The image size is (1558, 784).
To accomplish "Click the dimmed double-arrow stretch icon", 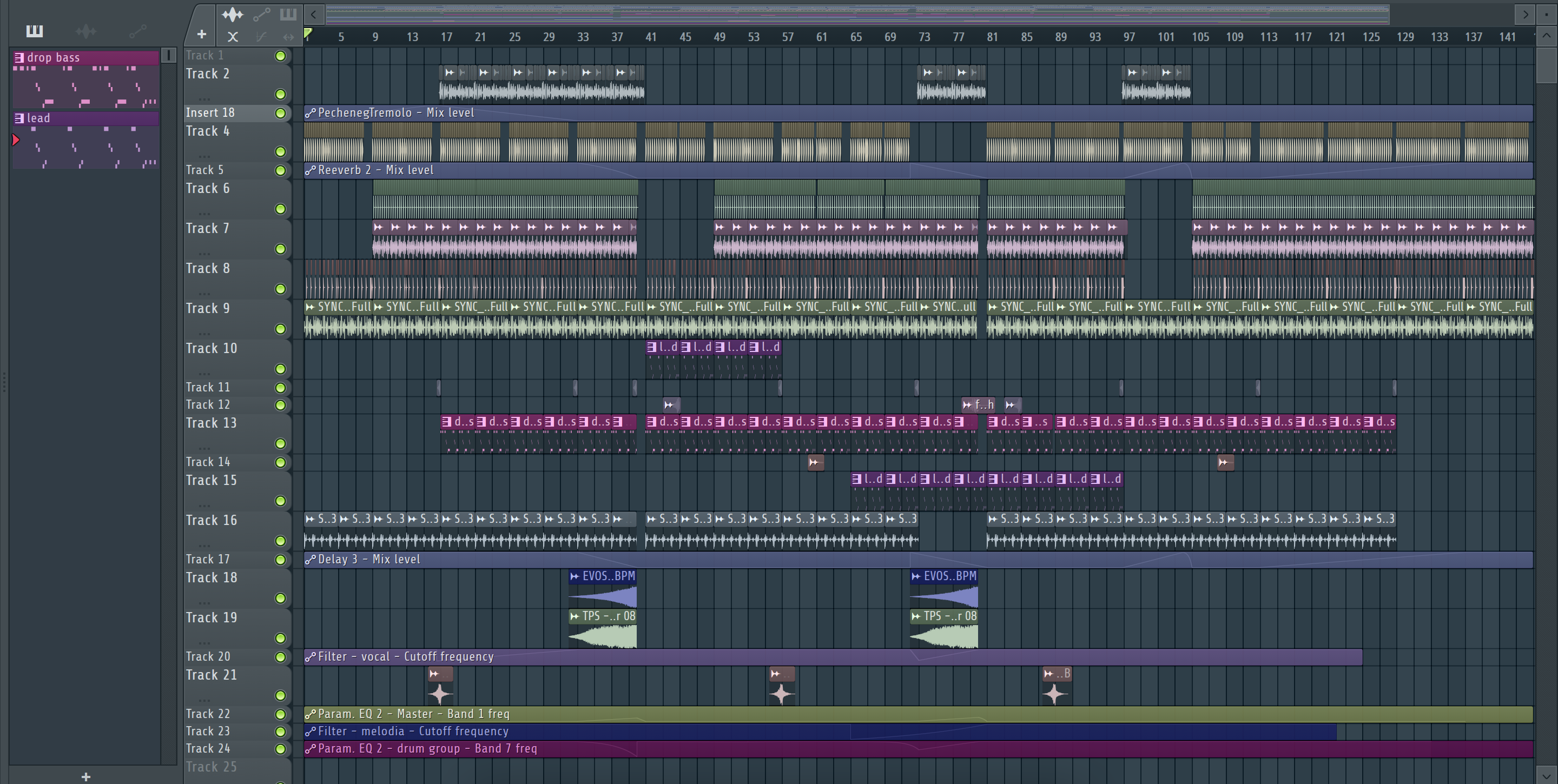I will (x=288, y=37).
